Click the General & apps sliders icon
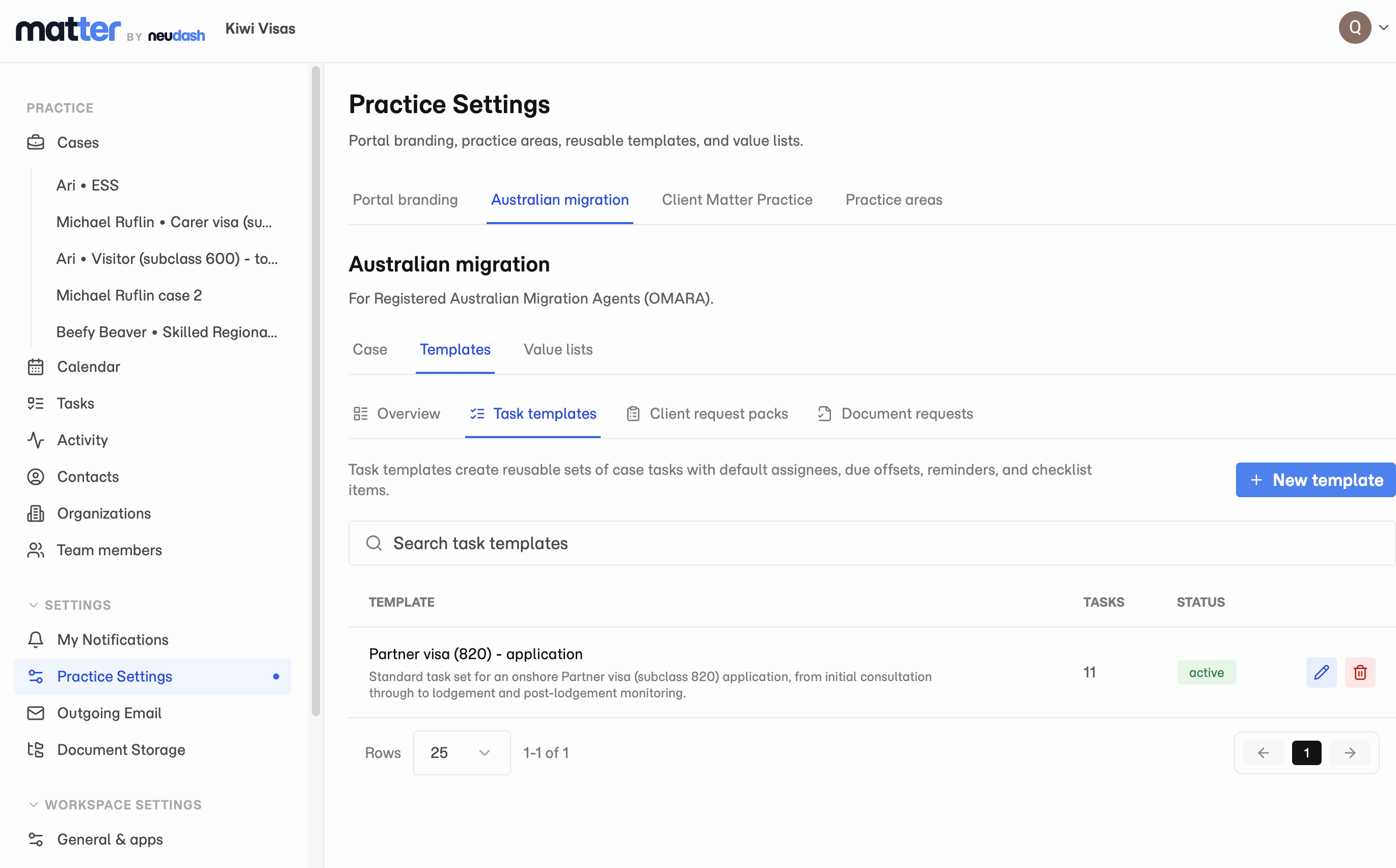The height and width of the screenshot is (868, 1396). pyautogui.click(x=36, y=839)
